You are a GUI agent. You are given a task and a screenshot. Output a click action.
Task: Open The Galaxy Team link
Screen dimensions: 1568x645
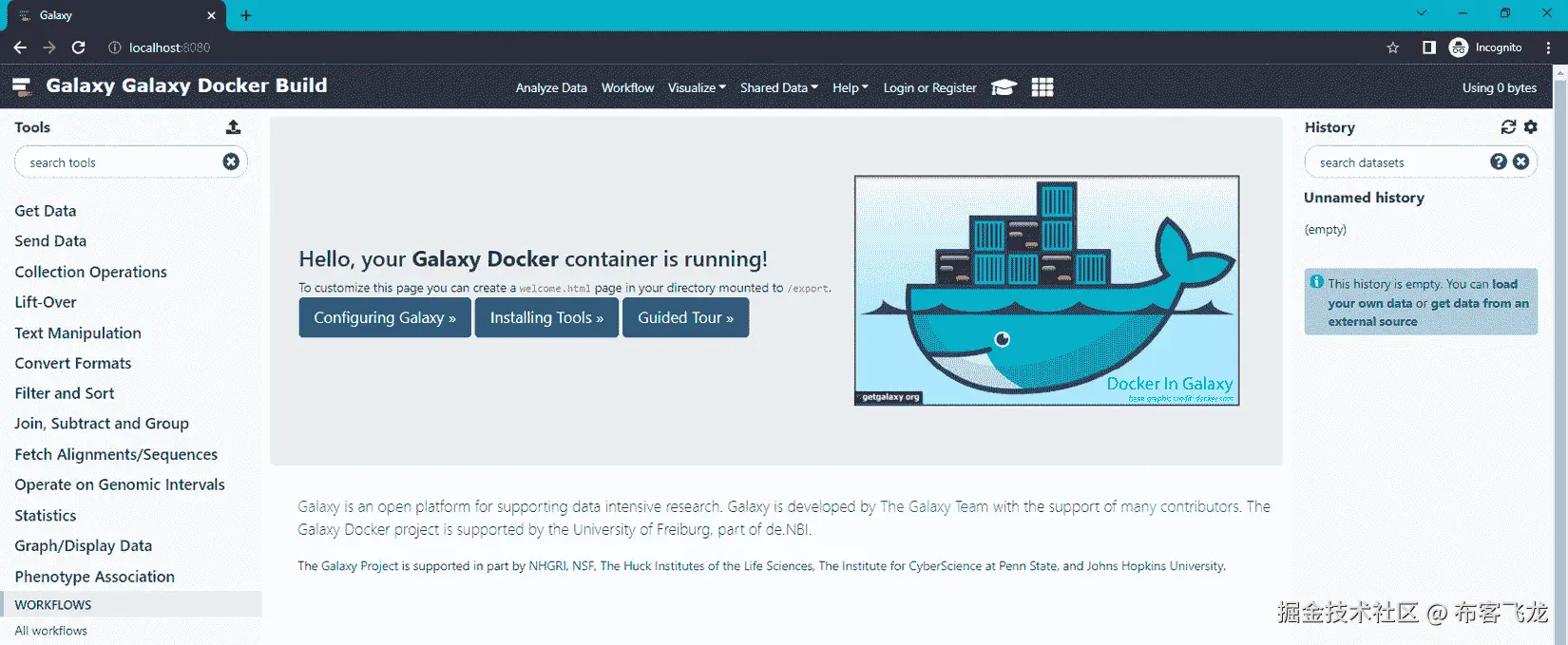click(x=934, y=506)
